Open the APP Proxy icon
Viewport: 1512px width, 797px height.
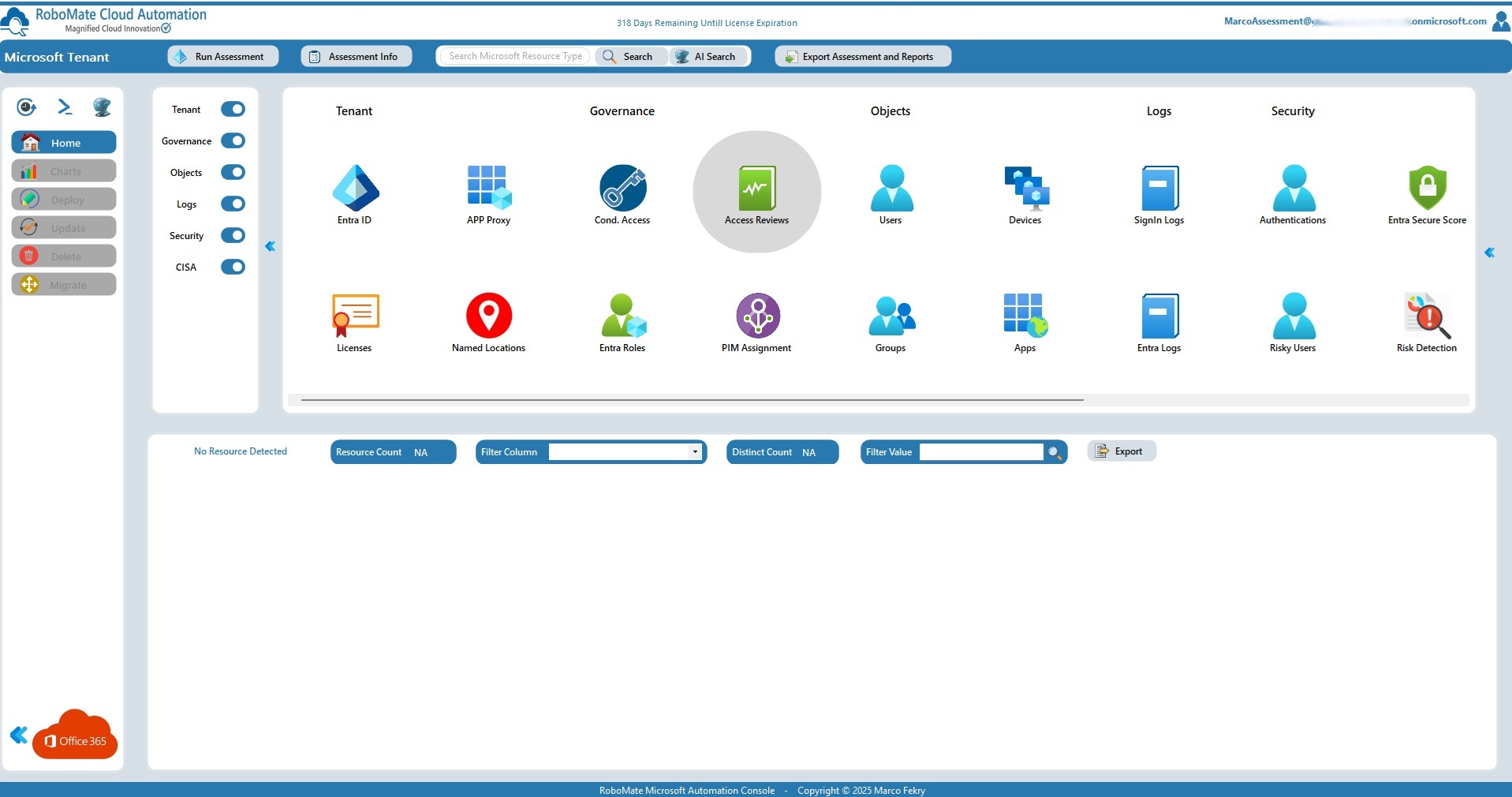pyautogui.click(x=489, y=188)
